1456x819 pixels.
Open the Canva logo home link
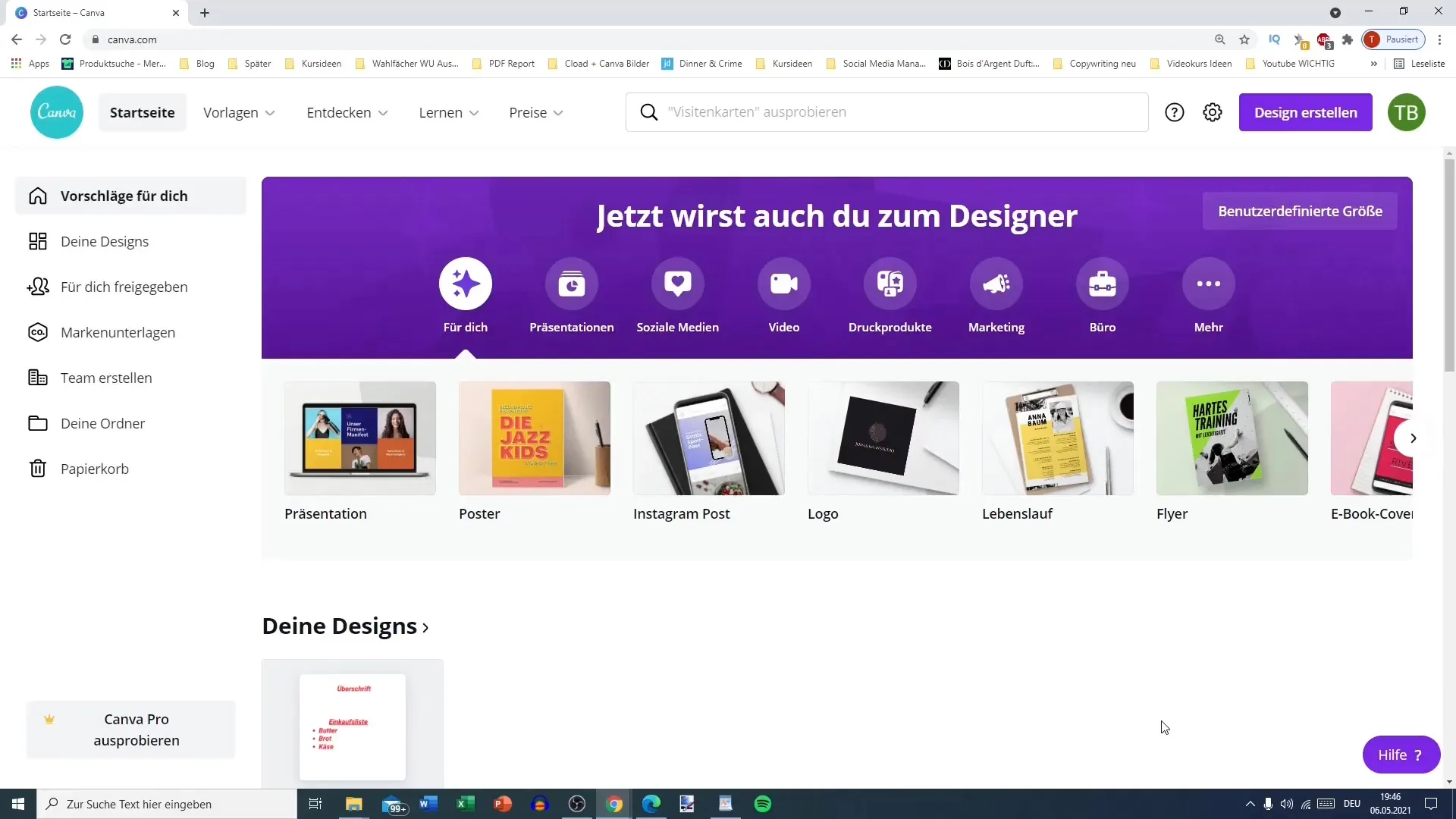pyautogui.click(x=57, y=112)
